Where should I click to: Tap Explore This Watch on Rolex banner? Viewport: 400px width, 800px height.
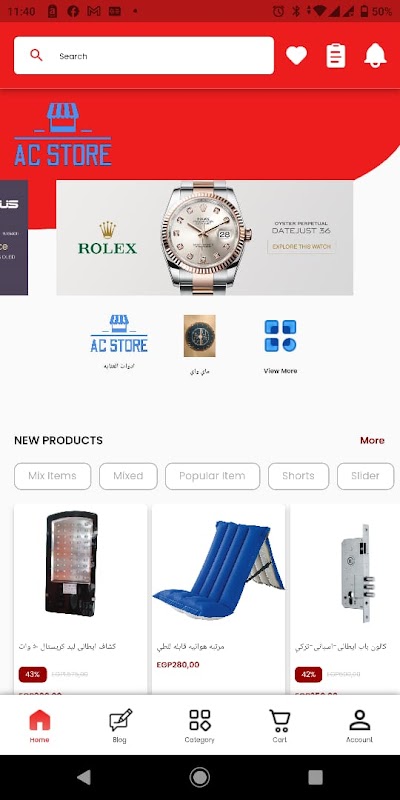tap(301, 247)
